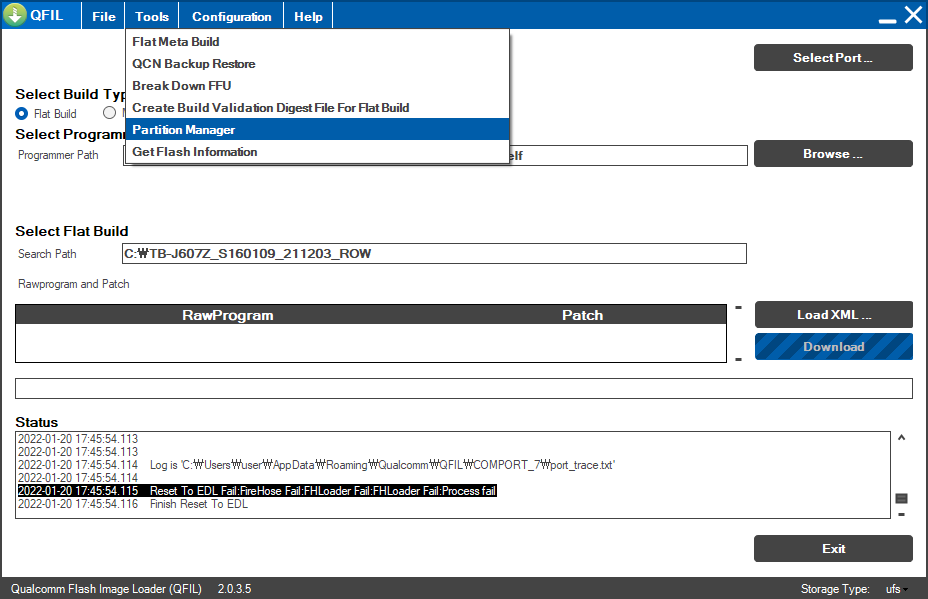Click the Load XML button
Viewport: 928px width, 599px height.
point(833,314)
